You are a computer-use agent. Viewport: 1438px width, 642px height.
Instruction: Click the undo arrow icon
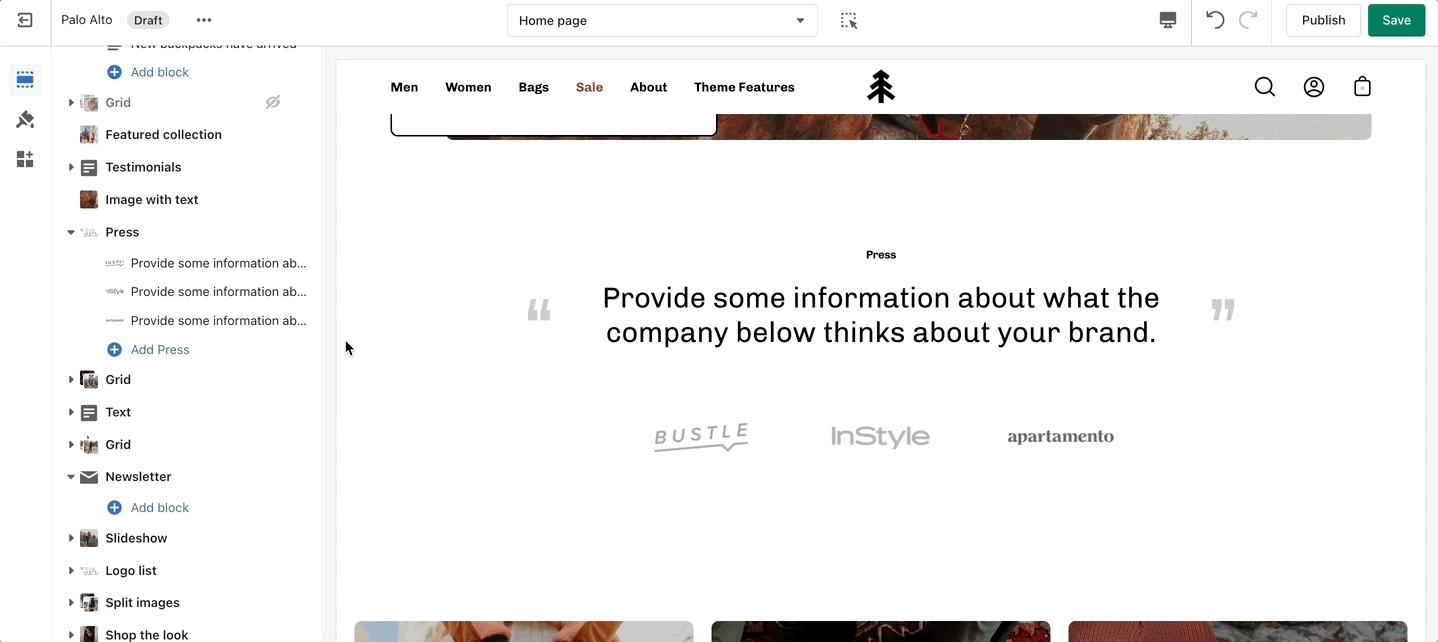click(x=1215, y=20)
